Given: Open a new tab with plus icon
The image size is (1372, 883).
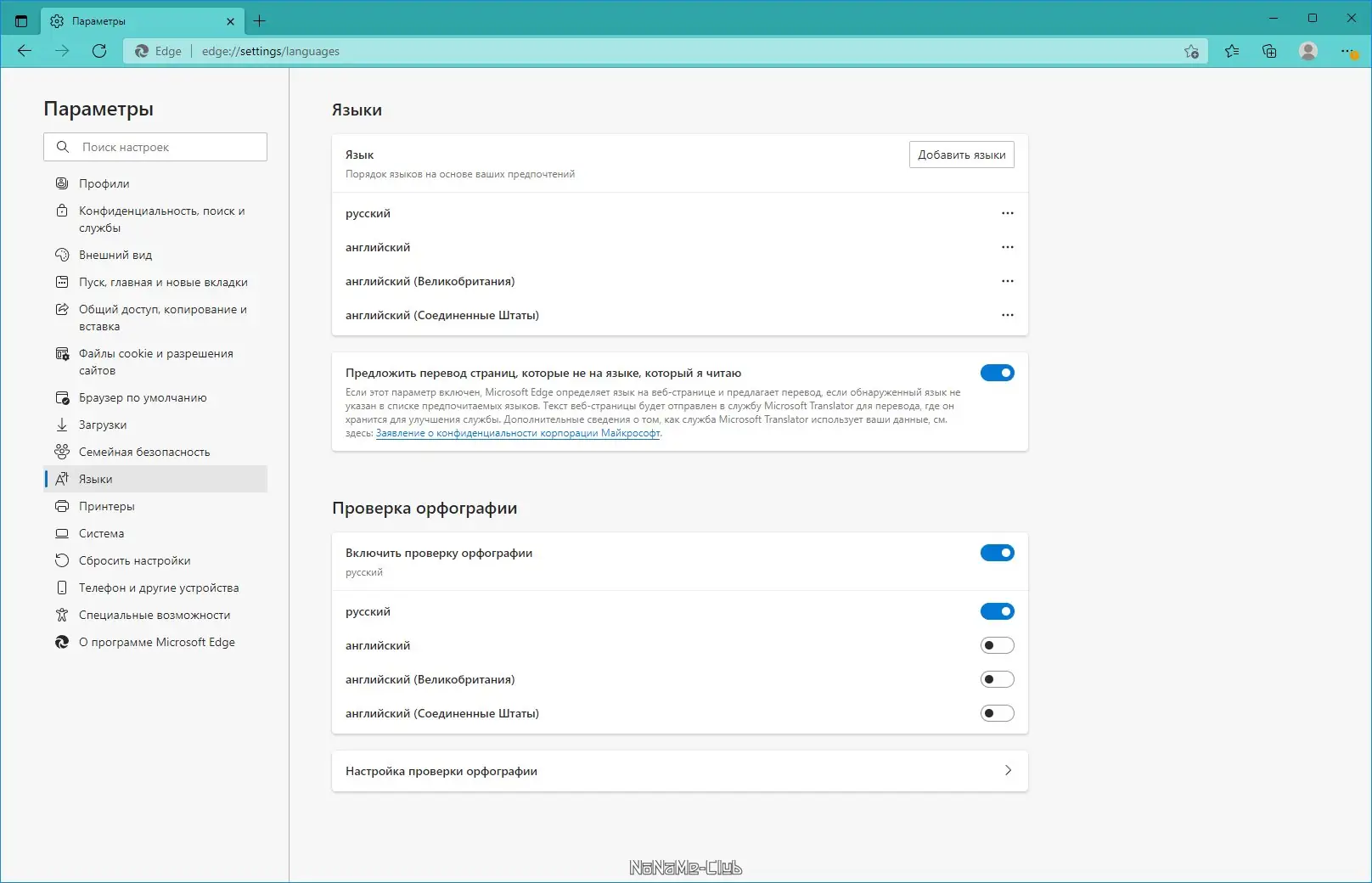Looking at the screenshot, I should 260,21.
